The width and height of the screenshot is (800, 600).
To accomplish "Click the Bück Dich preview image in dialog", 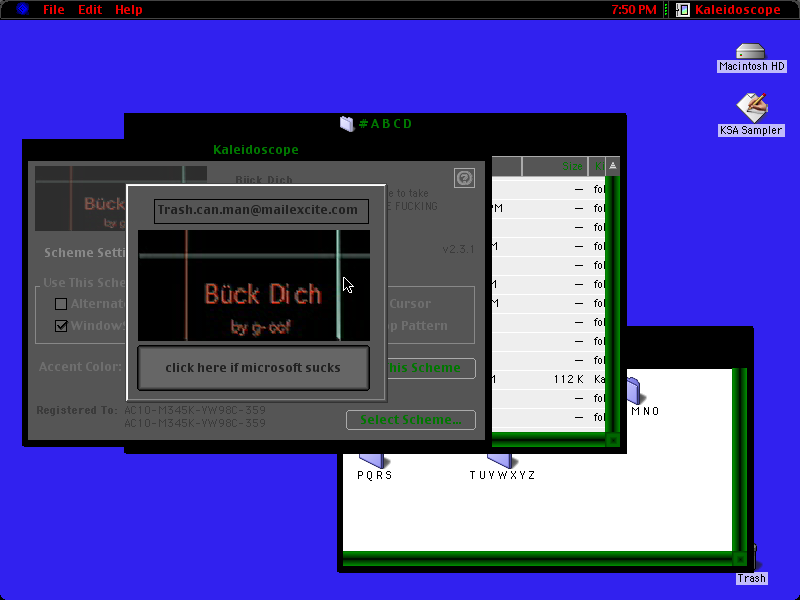I will click(x=254, y=285).
